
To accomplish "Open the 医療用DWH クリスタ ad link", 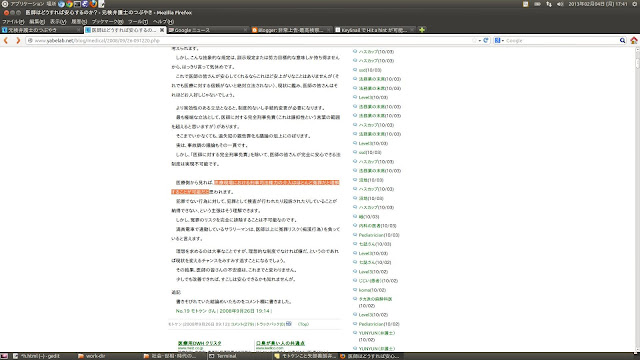I will click(x=200, y=343).
